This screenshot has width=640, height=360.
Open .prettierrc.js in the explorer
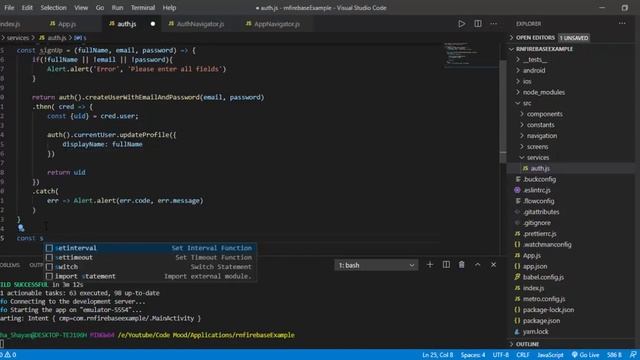point(540,234)
